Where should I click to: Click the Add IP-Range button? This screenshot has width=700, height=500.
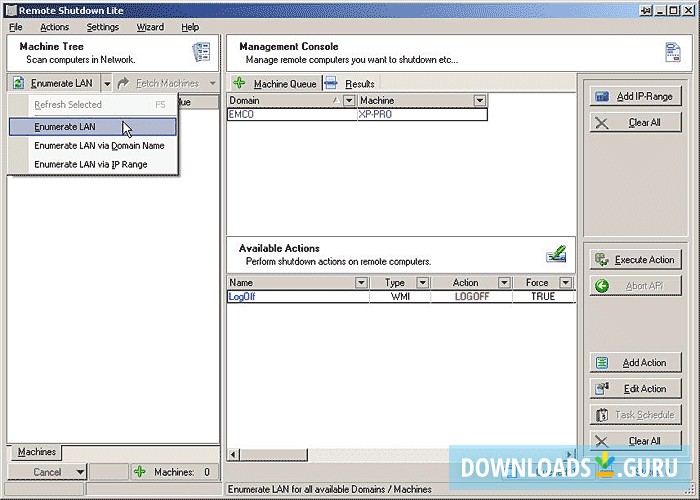tap(636, 96)
